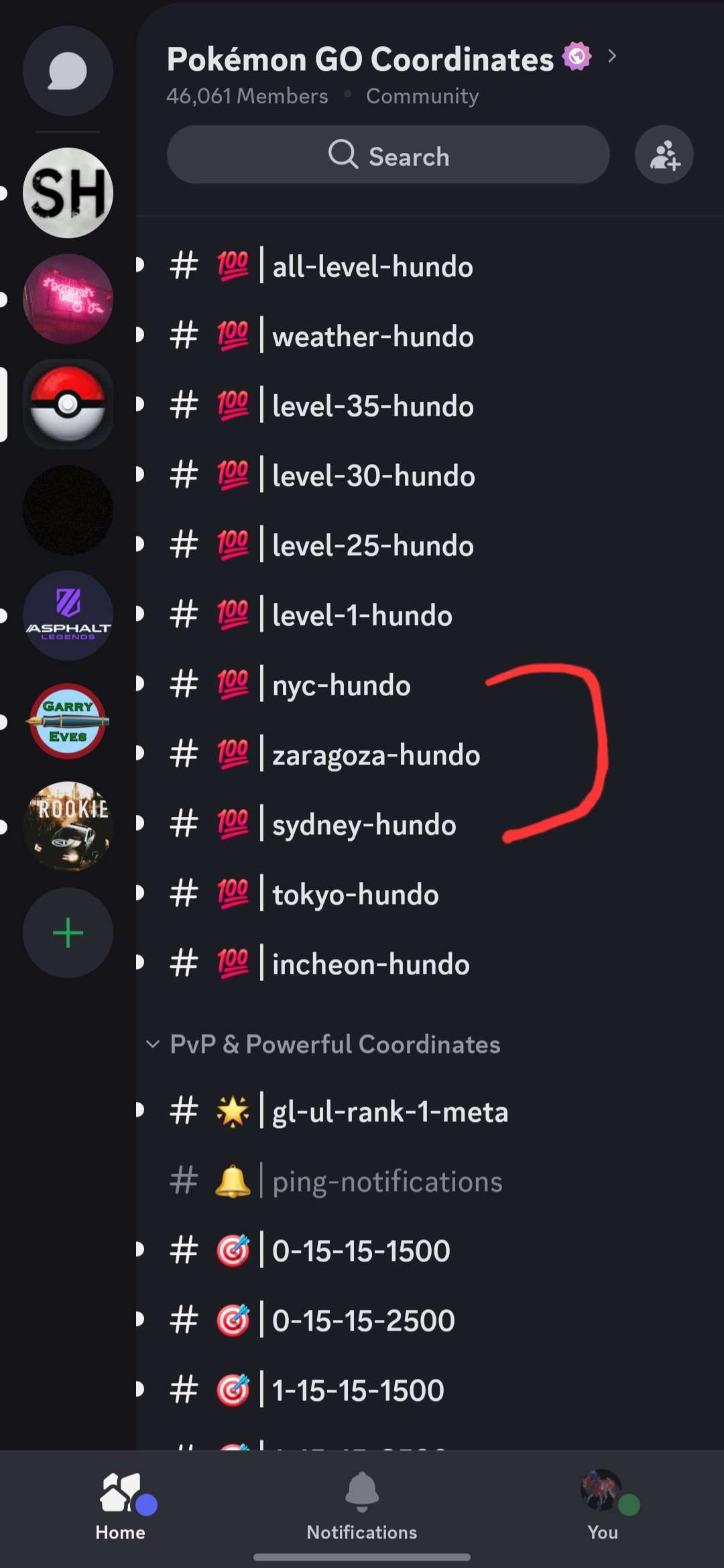Tap the Search field
Screen dimensions: 724x1568
click(x=388, y=155)
